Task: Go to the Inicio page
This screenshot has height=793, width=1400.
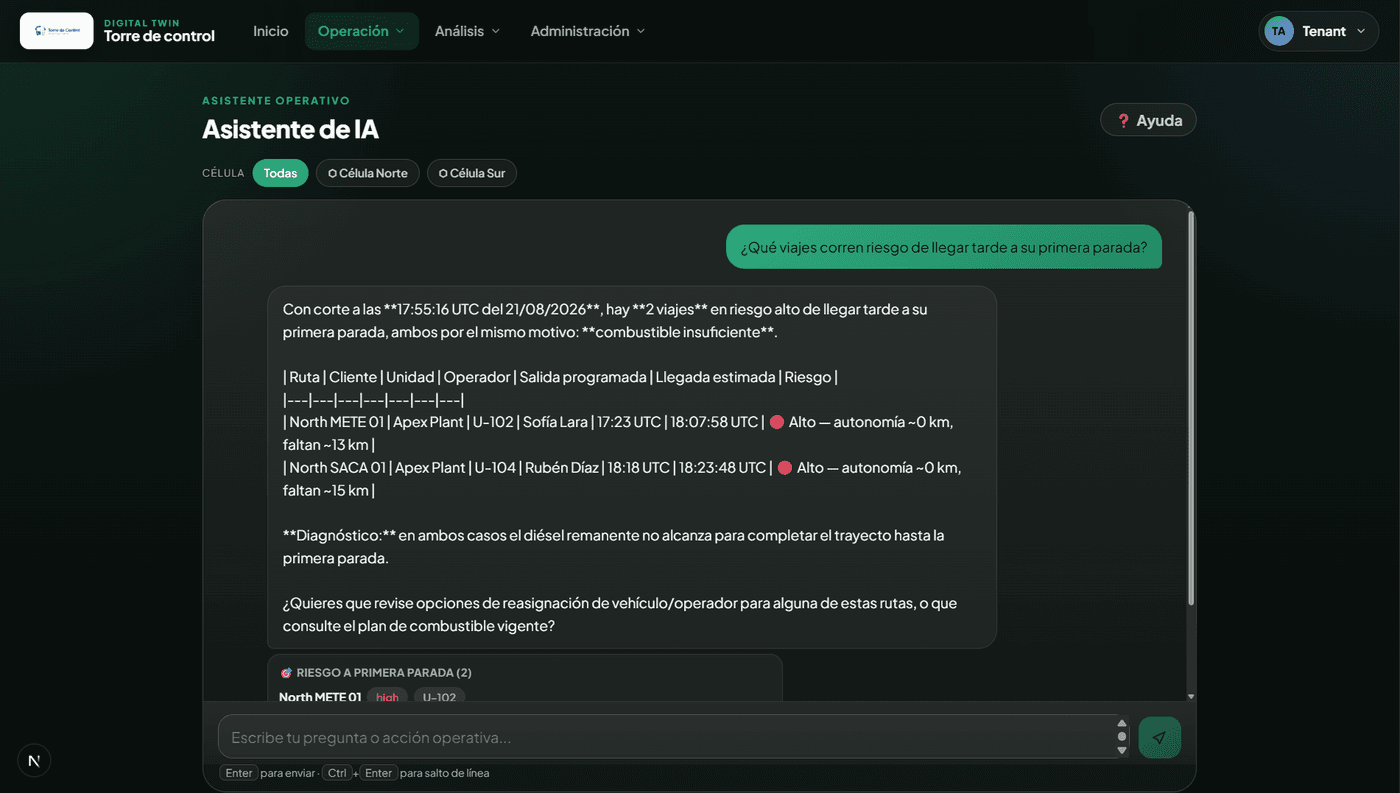Action: click(x=271, y=31)
